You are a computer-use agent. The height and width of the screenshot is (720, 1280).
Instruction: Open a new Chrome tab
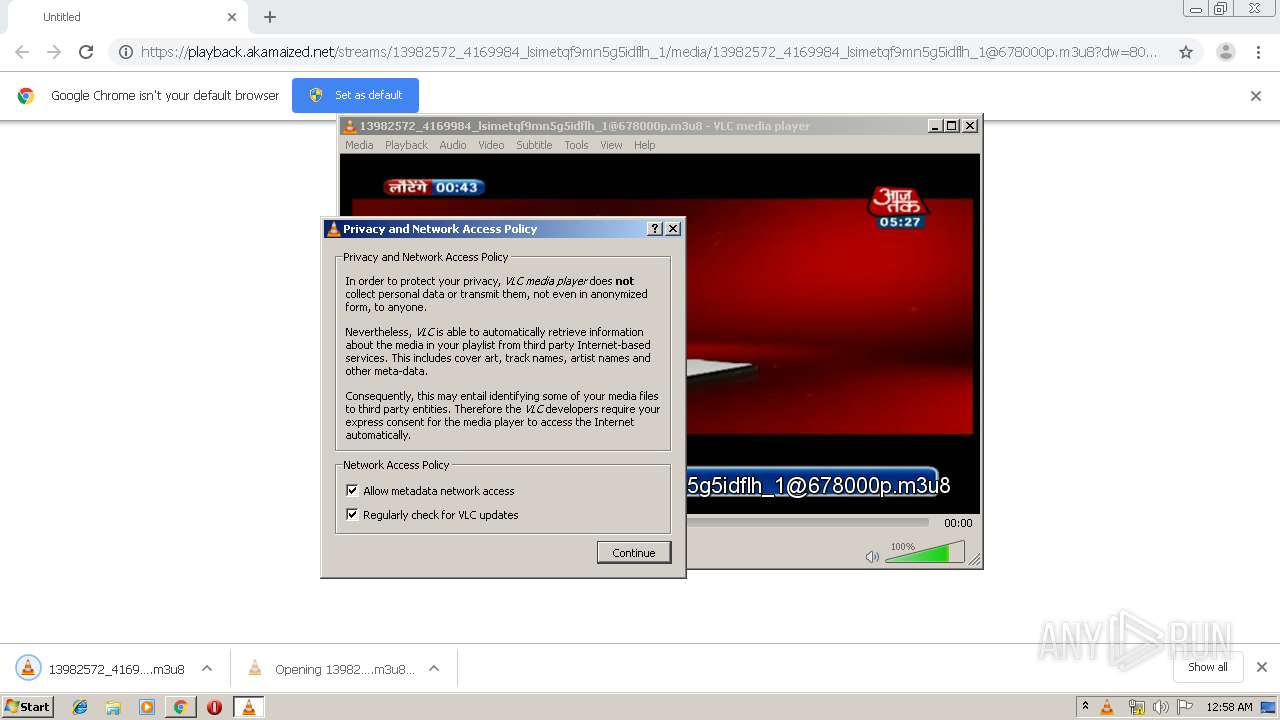(x=270, y=17)
